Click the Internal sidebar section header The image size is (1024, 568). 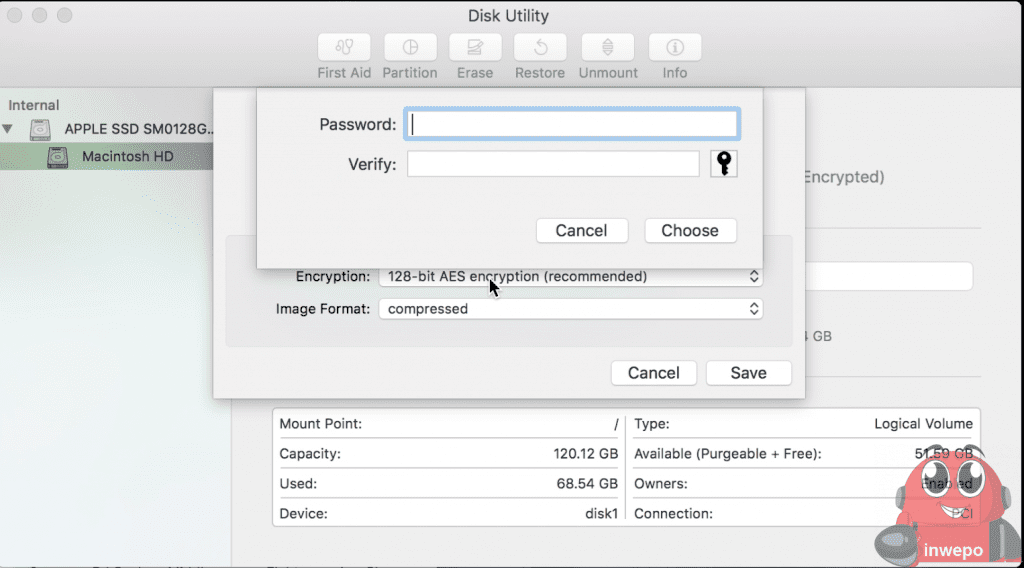click(34, 105)
